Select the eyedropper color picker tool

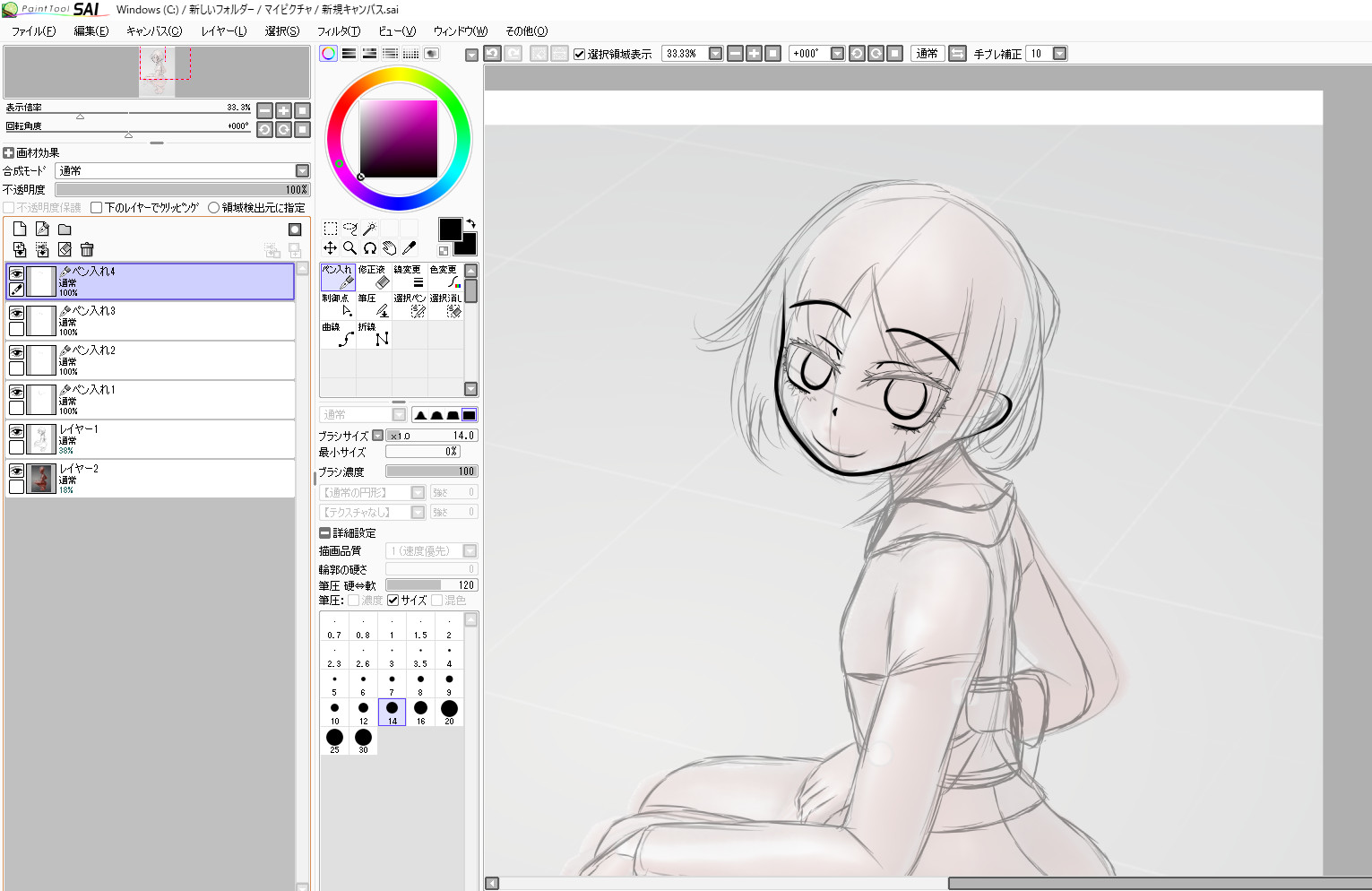410,248
